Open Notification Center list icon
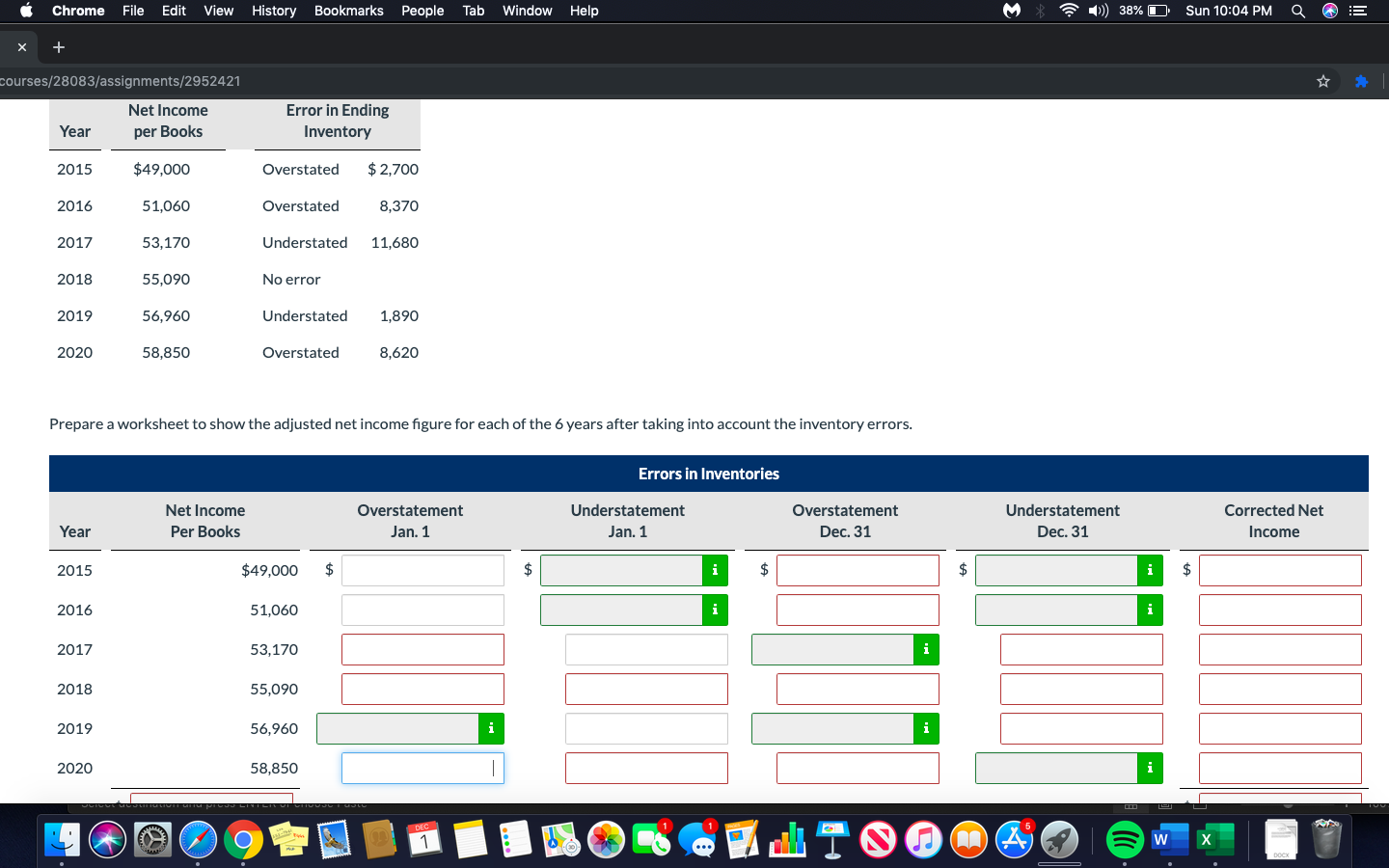1389x868 pixels. coord(1358,11)
